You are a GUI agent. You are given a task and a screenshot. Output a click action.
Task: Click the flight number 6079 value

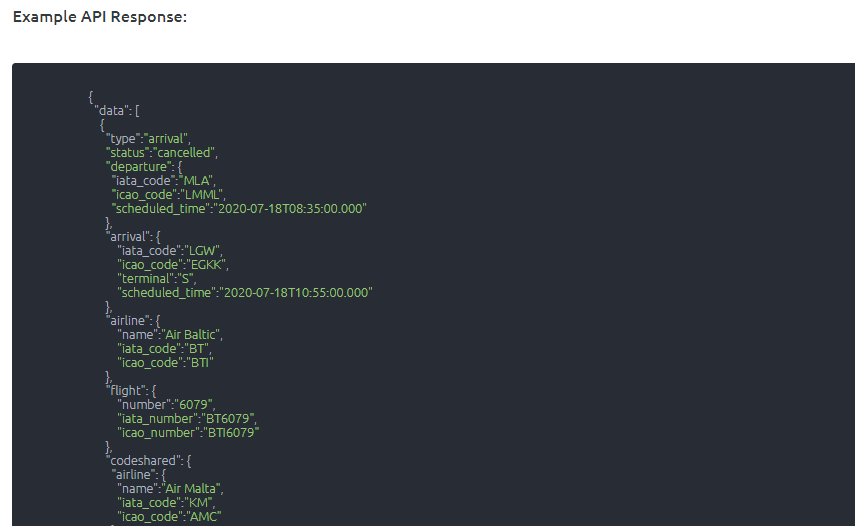pos(194,405)
